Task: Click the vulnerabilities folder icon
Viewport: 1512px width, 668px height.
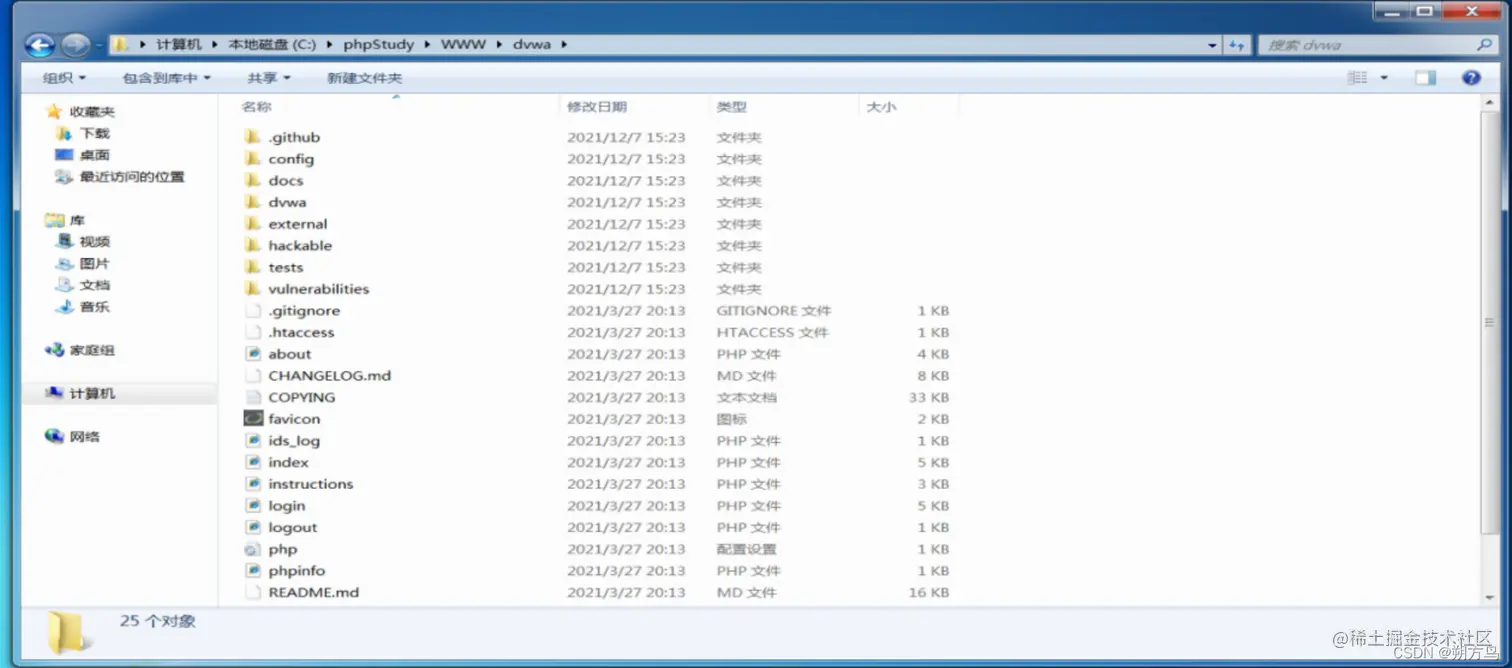Action: point(252,289)
